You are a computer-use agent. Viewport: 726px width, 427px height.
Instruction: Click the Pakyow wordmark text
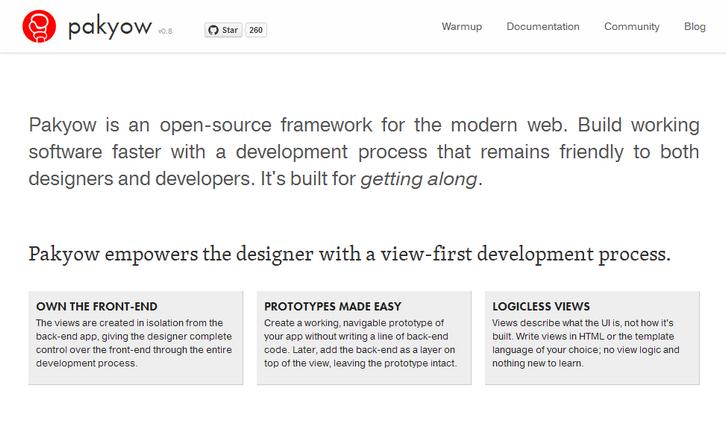pos(109,27)
